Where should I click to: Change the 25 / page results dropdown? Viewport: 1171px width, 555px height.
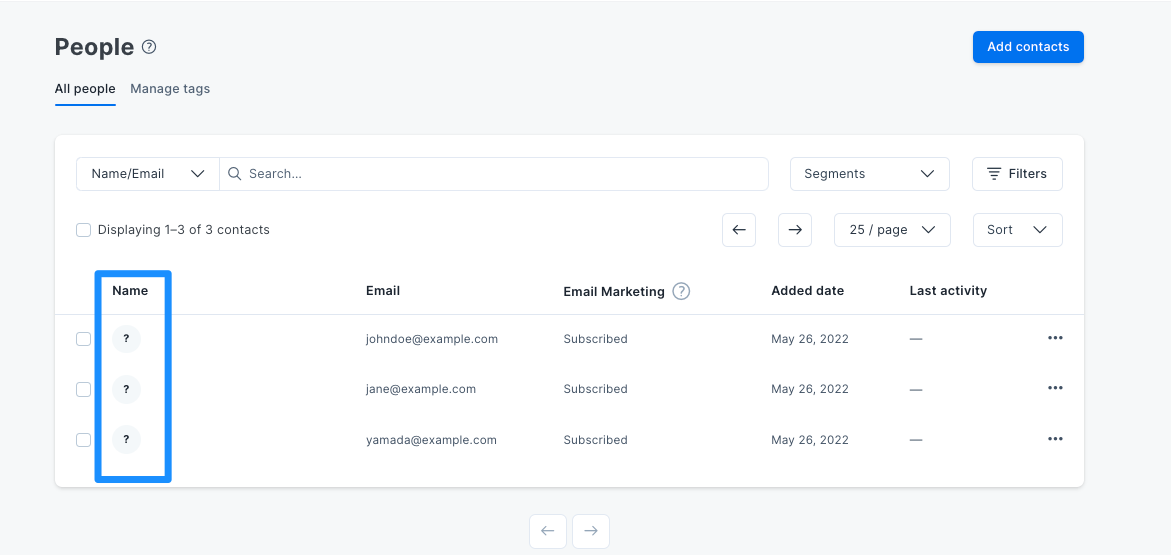[x=892, y=230]
